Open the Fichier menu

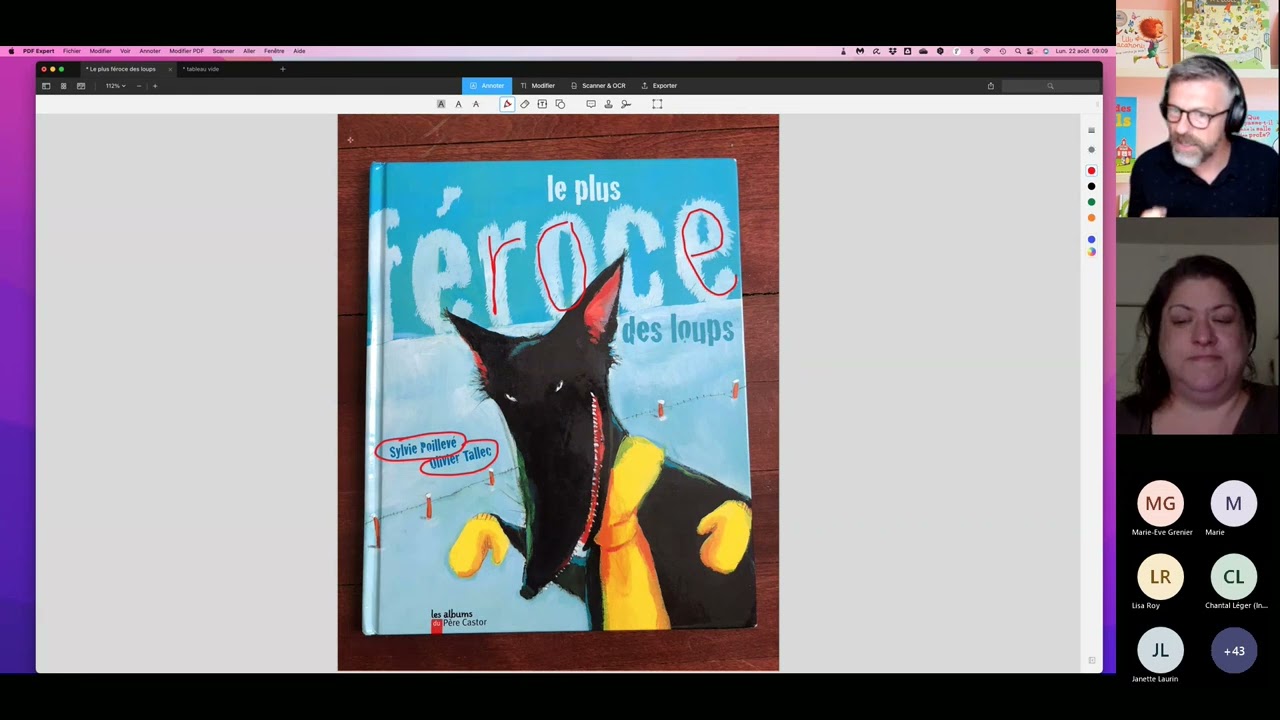point(72,51)
